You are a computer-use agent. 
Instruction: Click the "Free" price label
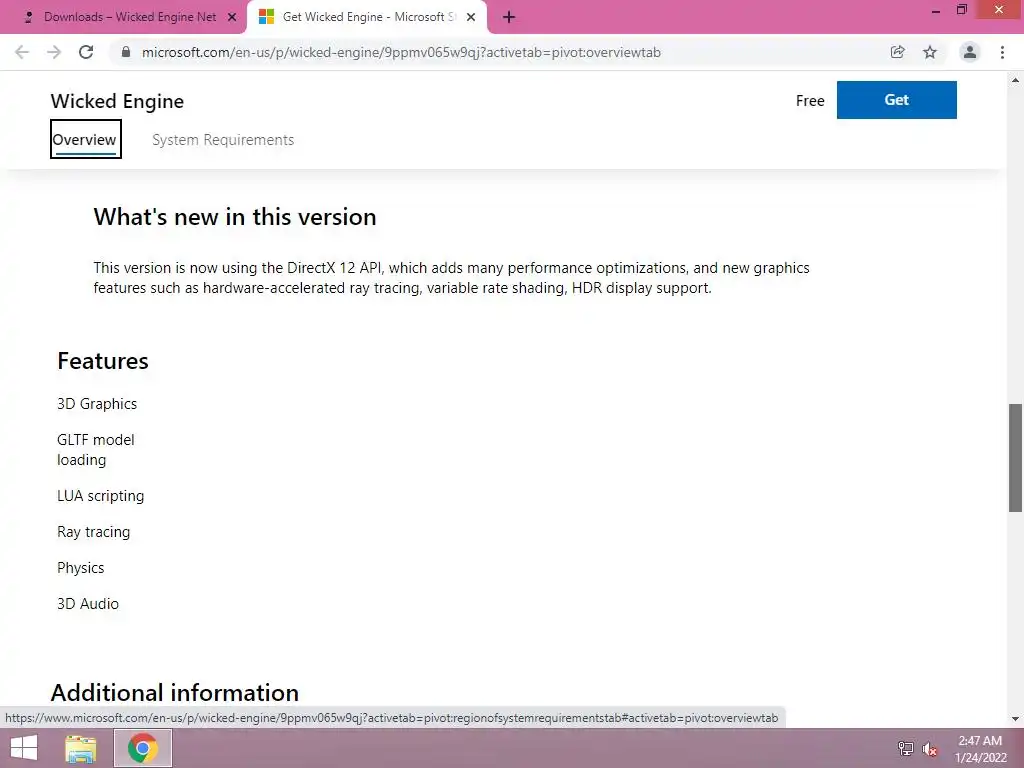[x=810, y=101]
